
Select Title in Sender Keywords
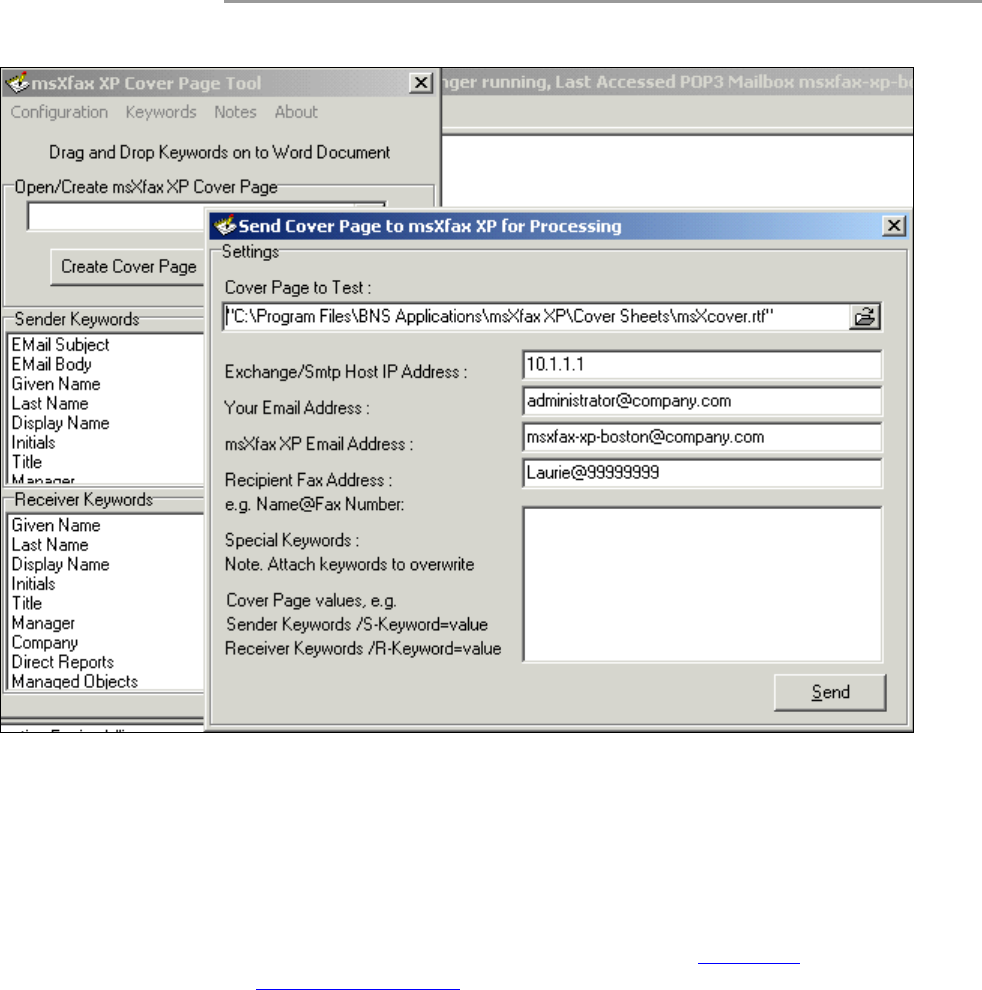pos(27,462)
